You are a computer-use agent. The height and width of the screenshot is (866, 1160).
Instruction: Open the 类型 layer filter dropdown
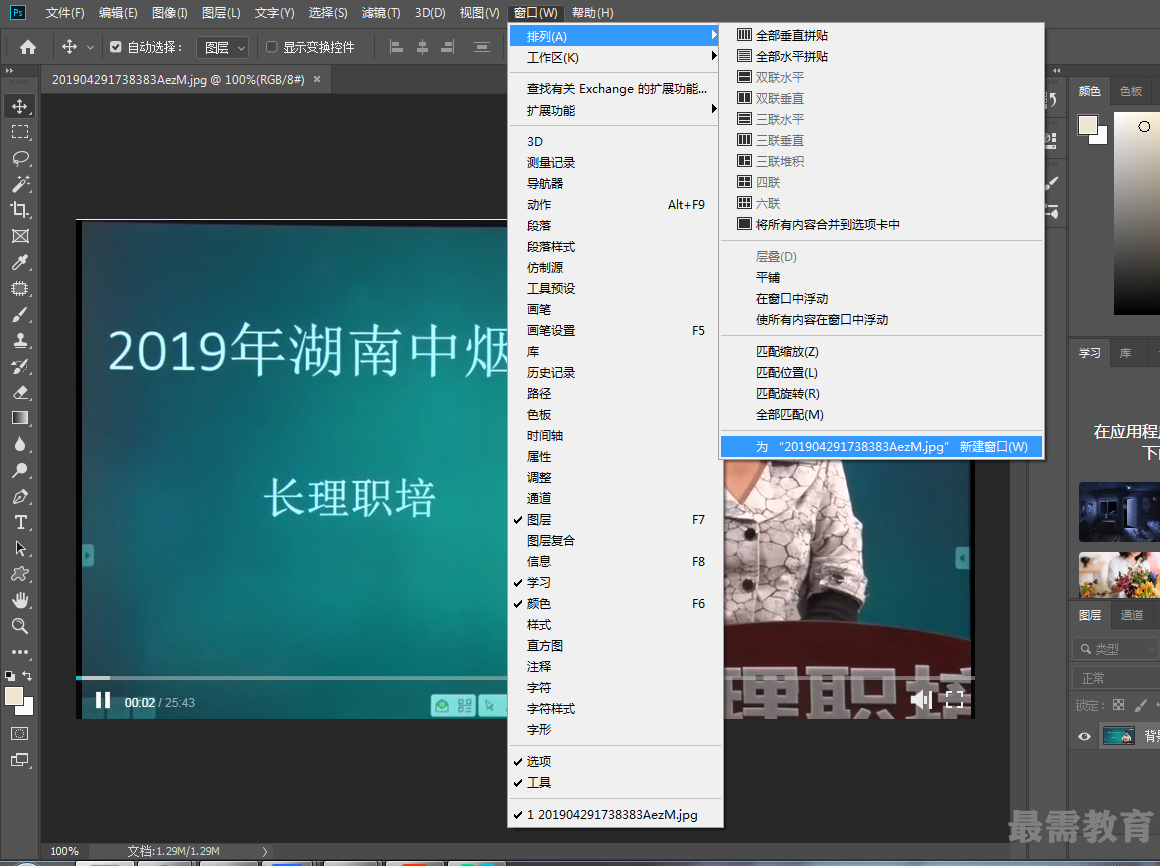click(x=1116, y=649)
